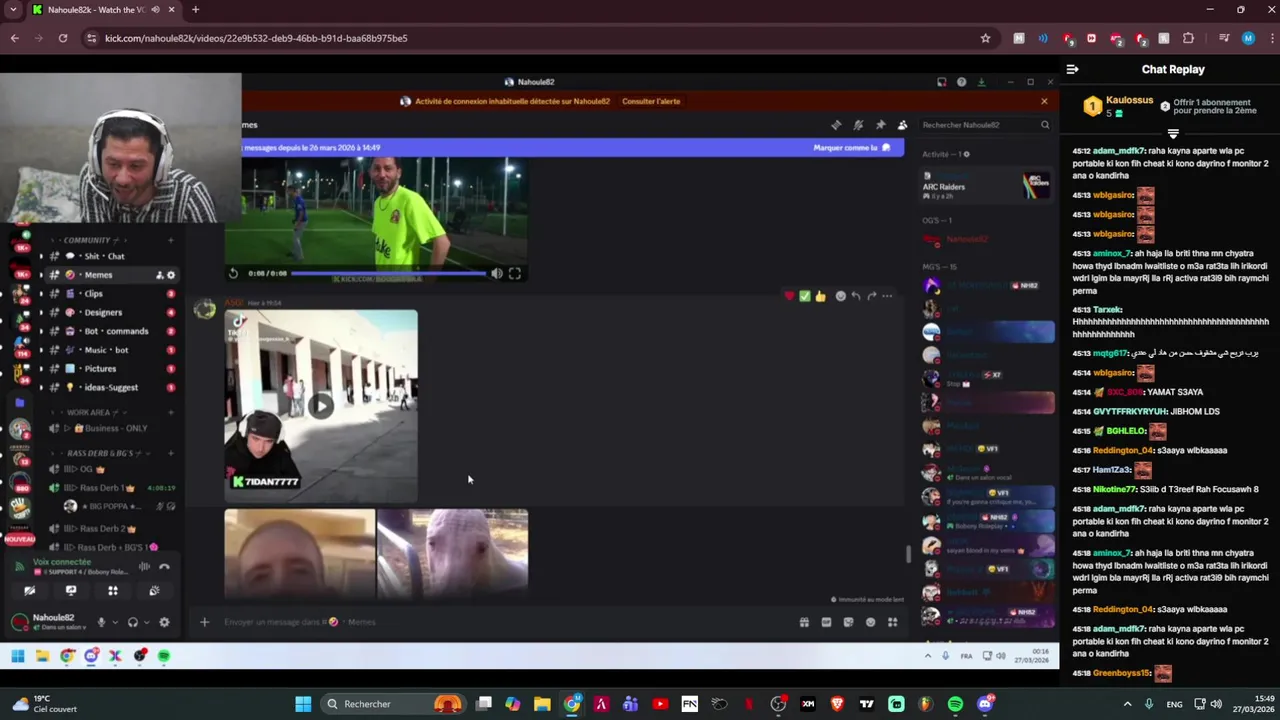Toggle noise suppression waveform icon

tap(144, 567)
